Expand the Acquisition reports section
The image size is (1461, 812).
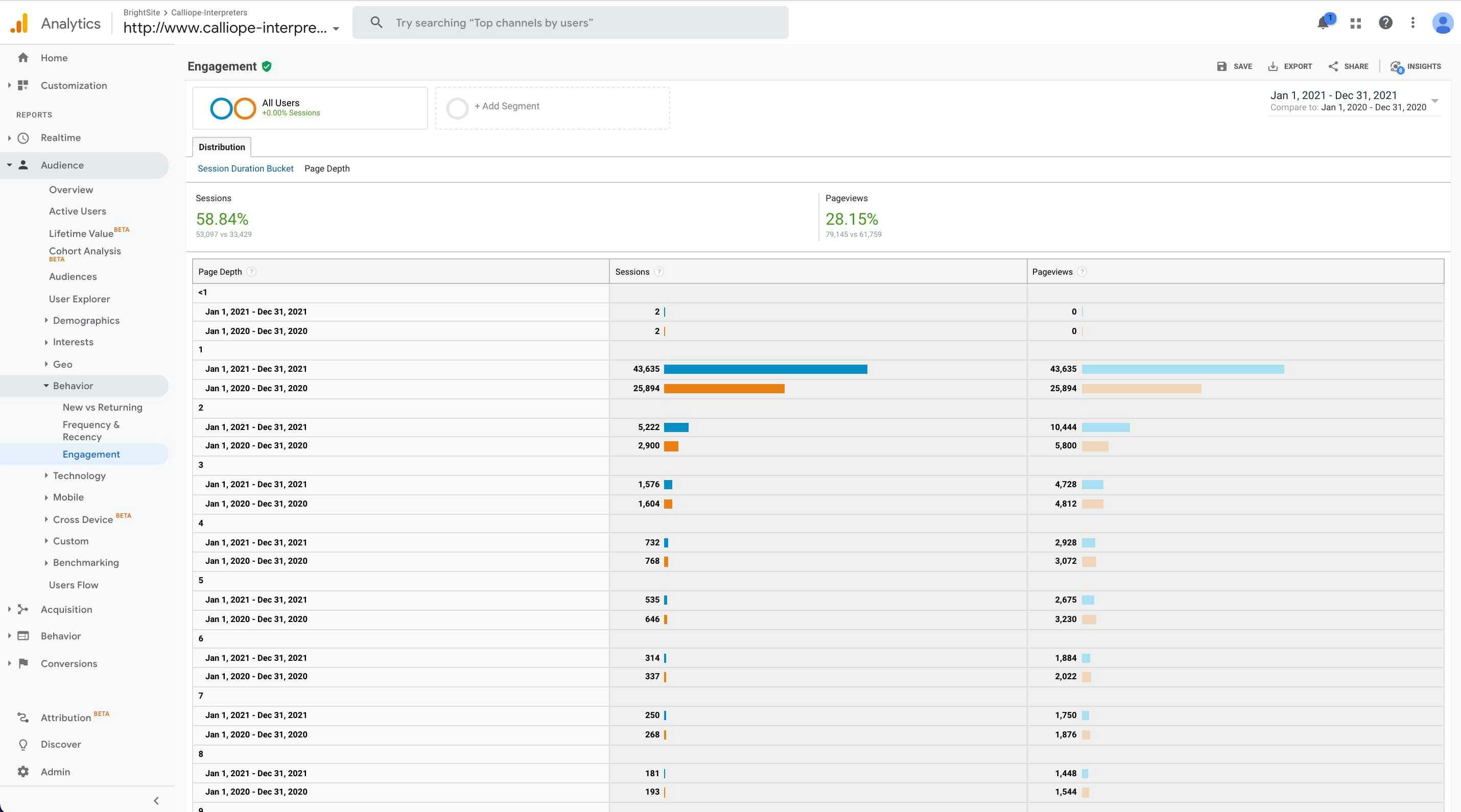pyautogui.click(x=66, y=610)
